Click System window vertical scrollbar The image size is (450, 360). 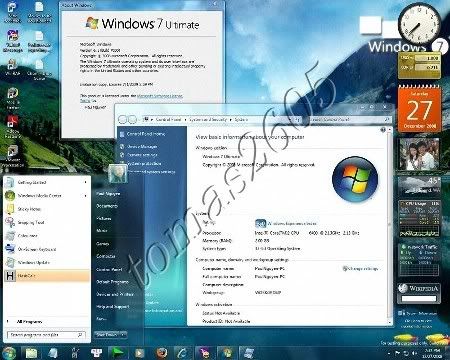389,225
